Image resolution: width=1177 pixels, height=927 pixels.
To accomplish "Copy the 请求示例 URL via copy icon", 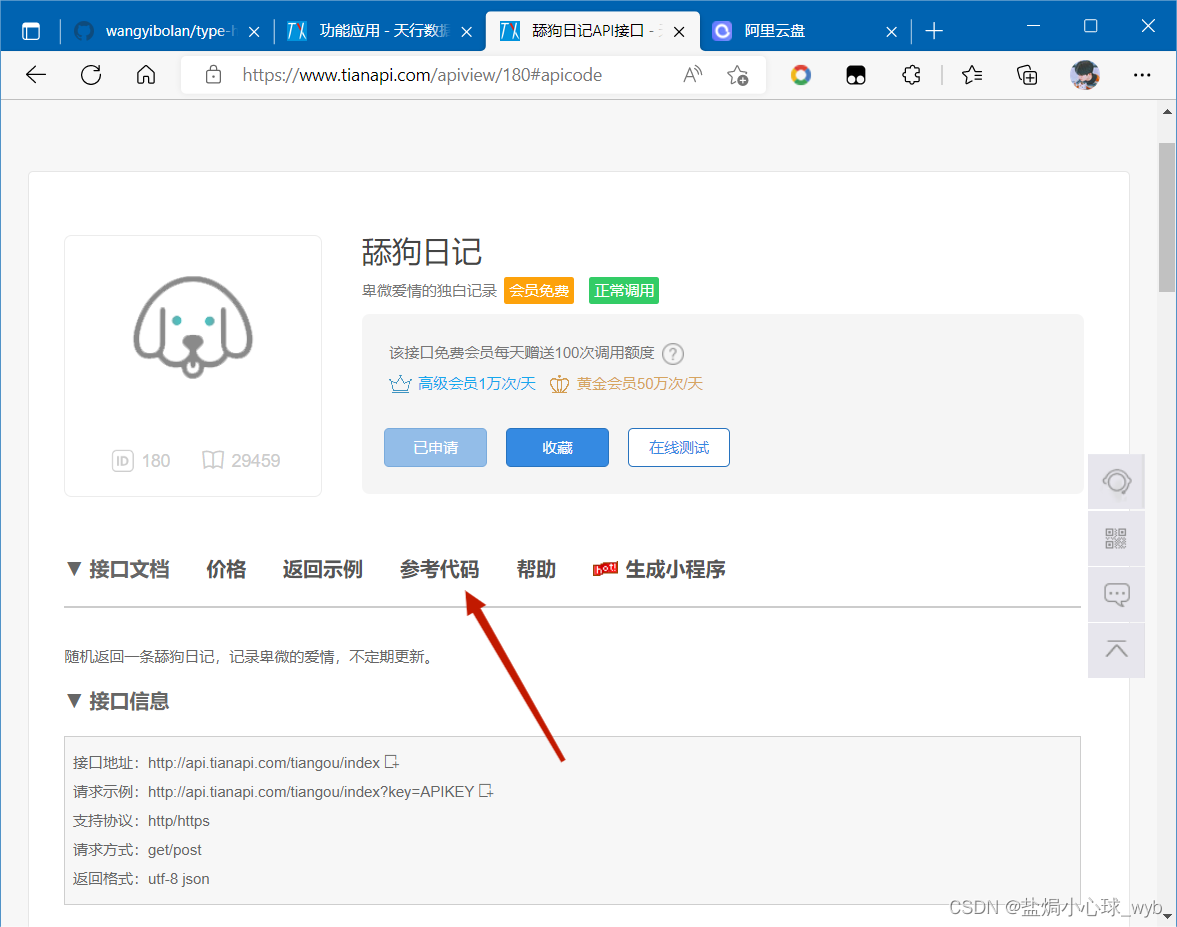I will [x=486, y=791].
